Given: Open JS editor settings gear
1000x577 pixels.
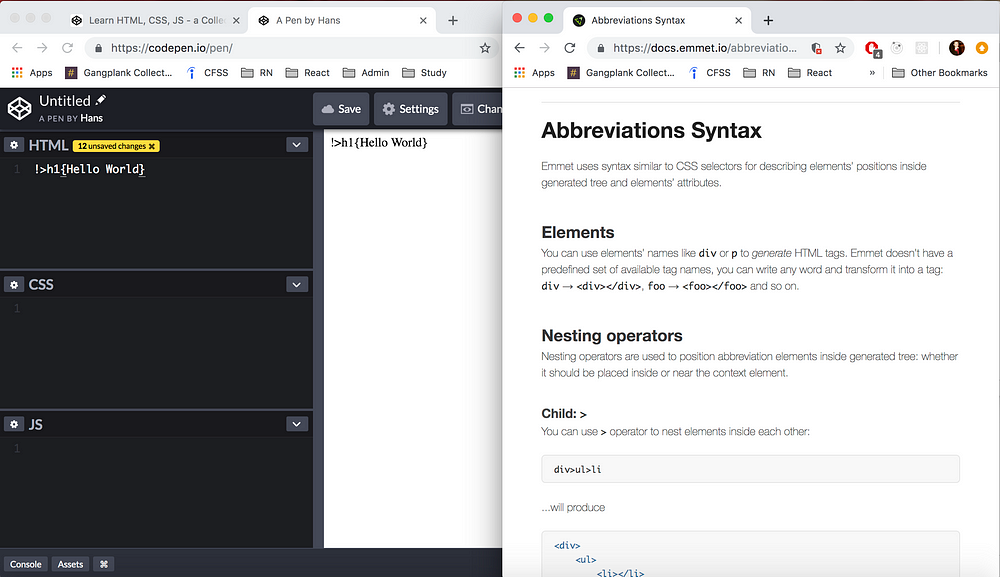Looking at the screenshot, I should click(x=13, y=424).
